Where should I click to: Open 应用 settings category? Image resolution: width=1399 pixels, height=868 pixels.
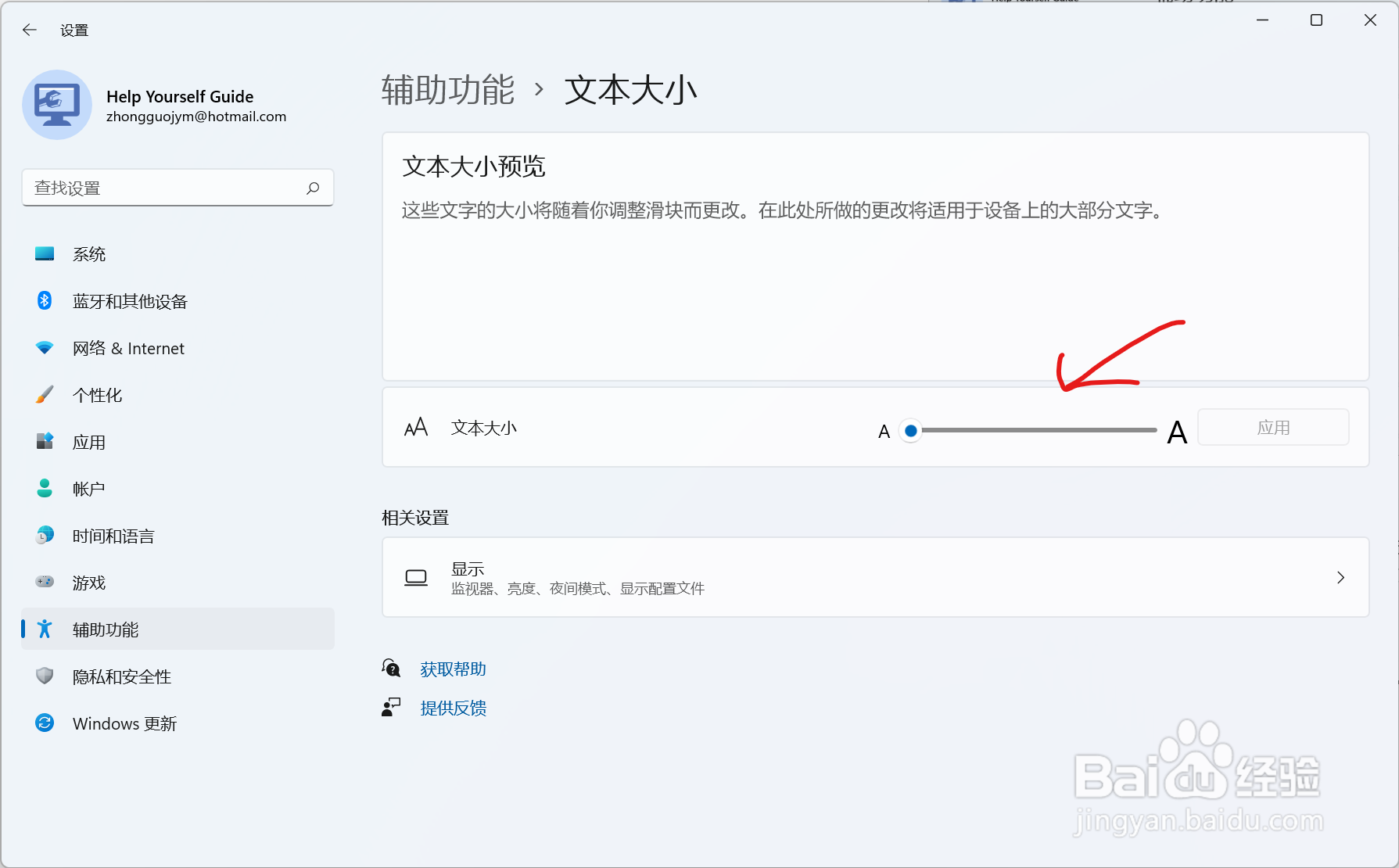tap(178, 441)
